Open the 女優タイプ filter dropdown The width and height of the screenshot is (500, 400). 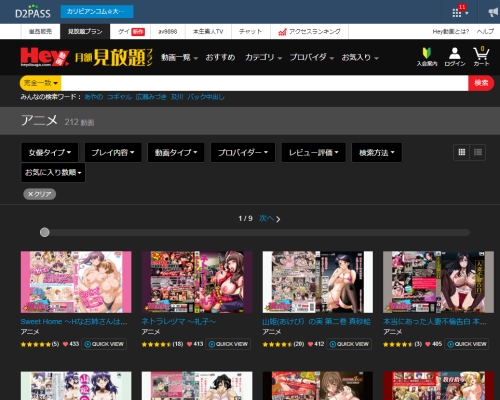point(50,152)
